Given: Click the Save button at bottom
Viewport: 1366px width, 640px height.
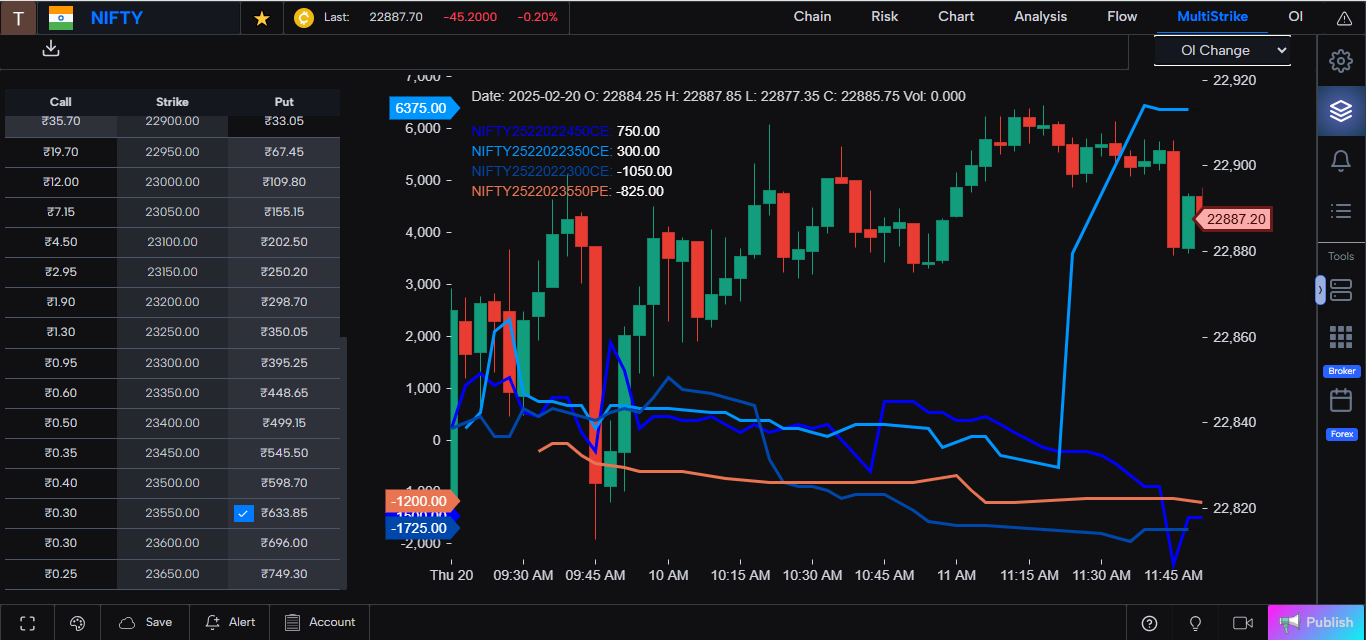Looking at the screenshot, I should 146,622.
